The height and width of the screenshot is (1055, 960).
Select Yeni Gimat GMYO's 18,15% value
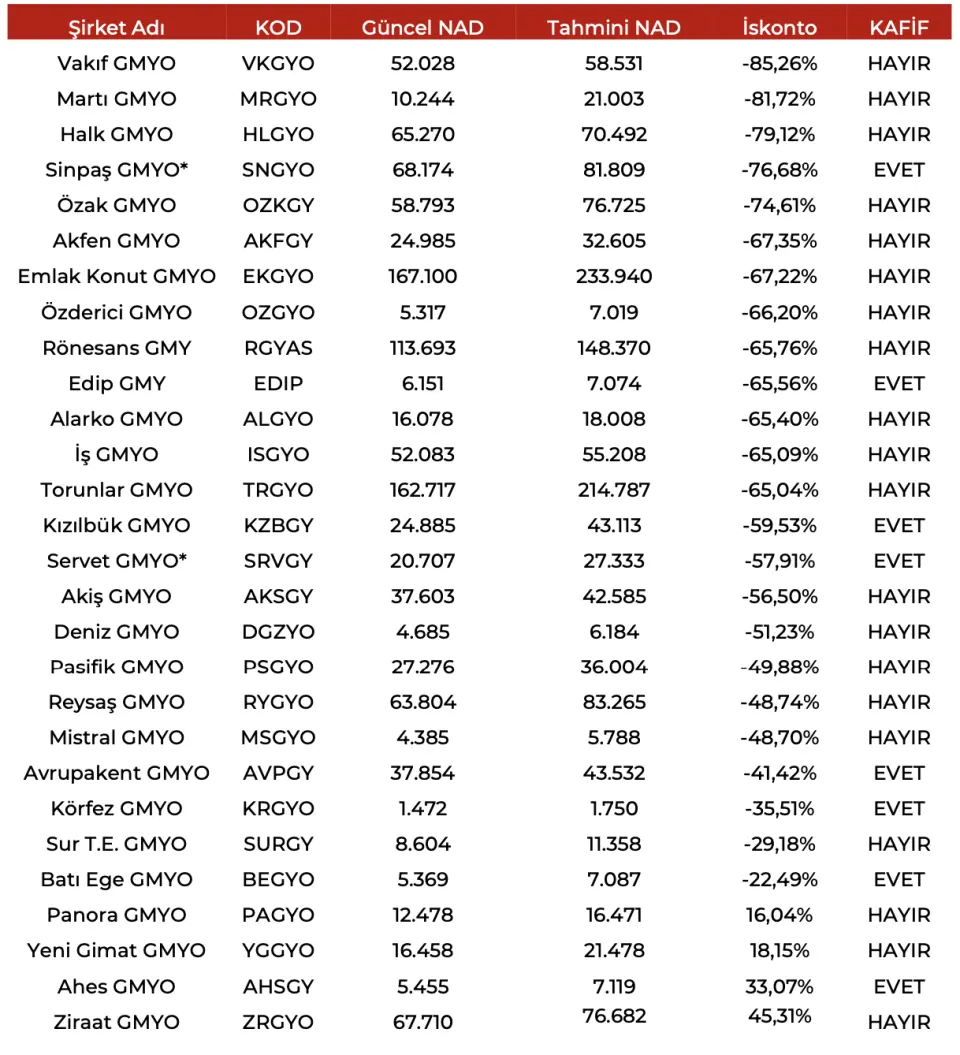point(780,951)
